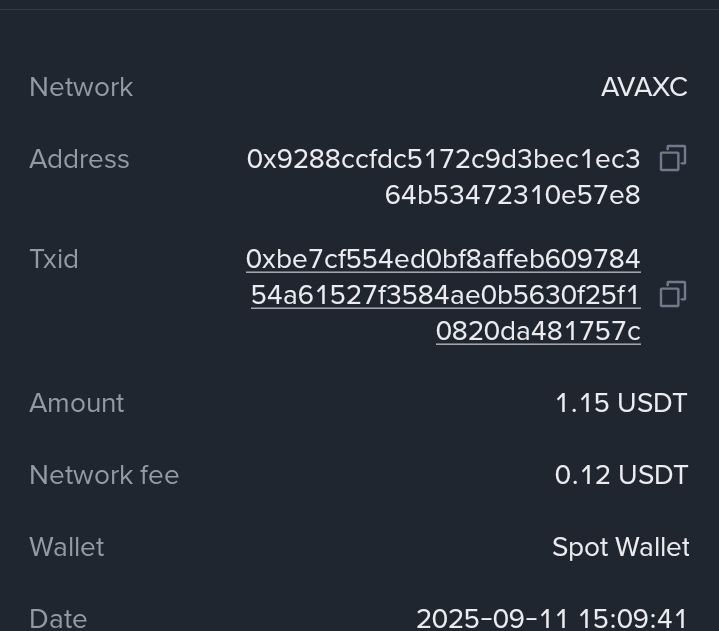Click the Amount field label

click(x=77, y=403)
